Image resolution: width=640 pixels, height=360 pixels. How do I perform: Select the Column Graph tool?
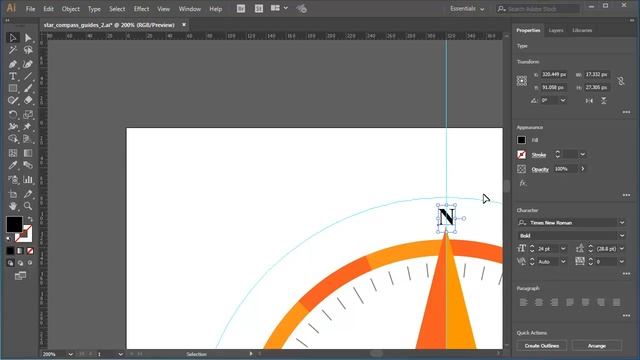(x=28, y=180)
